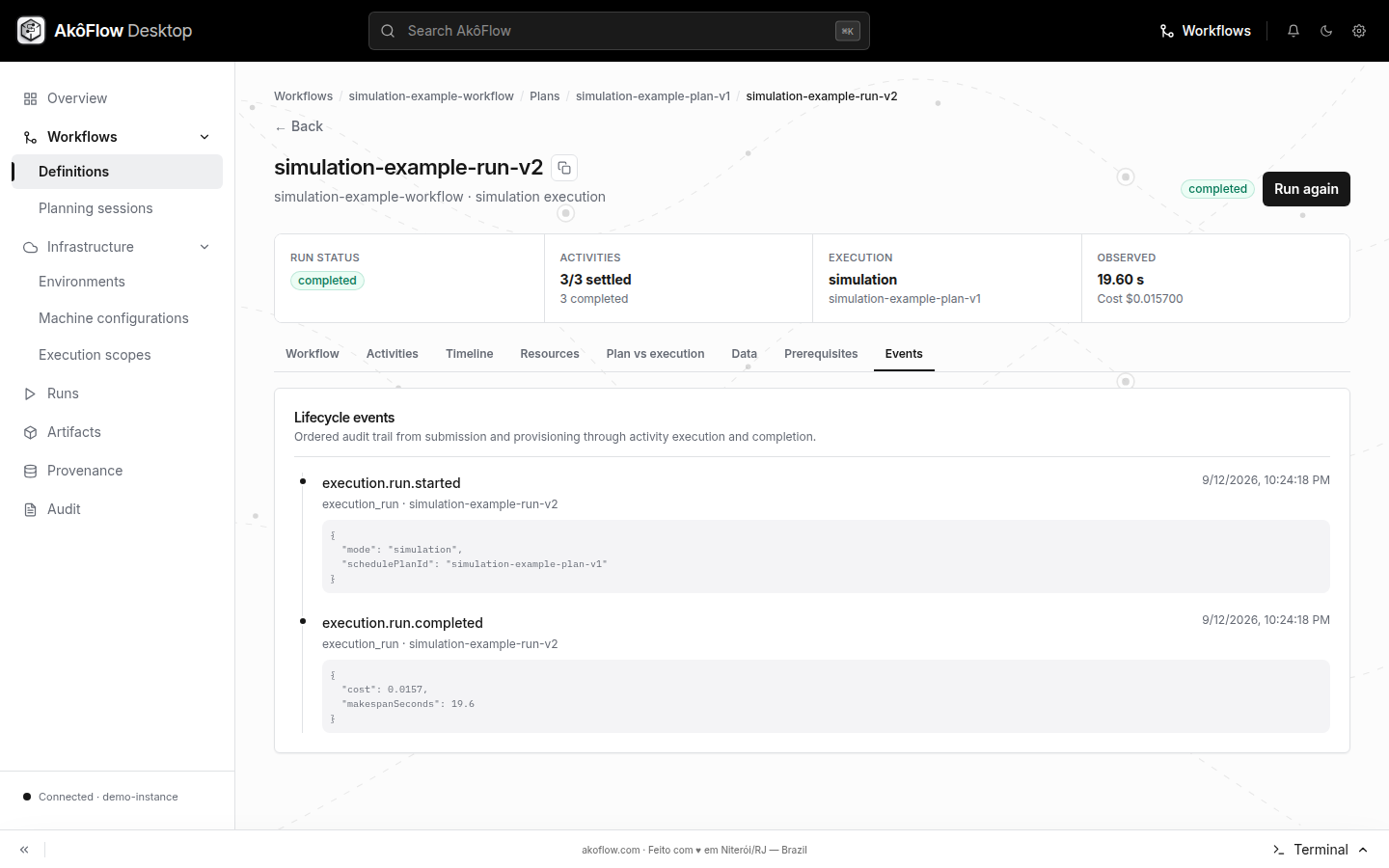The width and height of the screenshot is (1389, 868).
Task: Open Execution scopes in the sidebar
Action: [118, 355]
